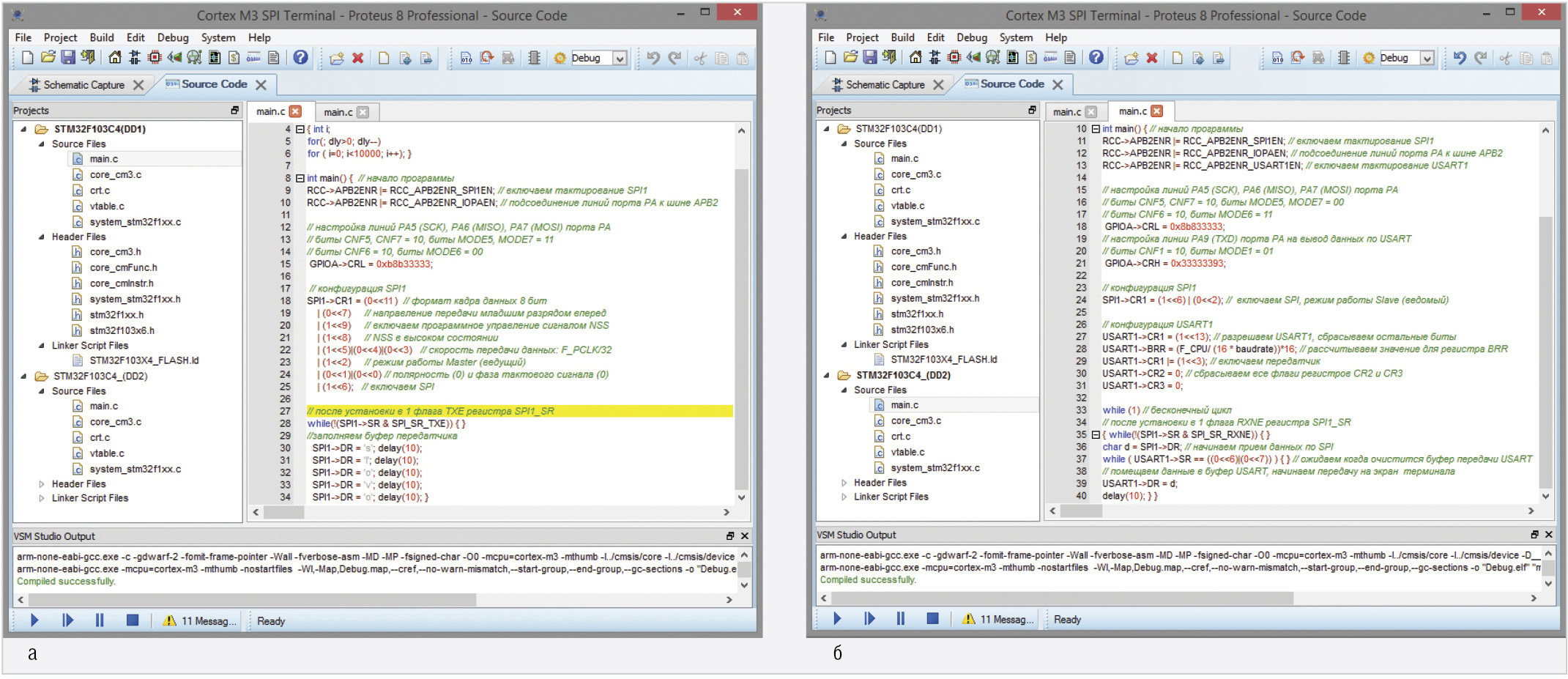
Task: Open Bill of Materials dollar icon, left window
Action: pyautogui.click(x=234, y=58)
